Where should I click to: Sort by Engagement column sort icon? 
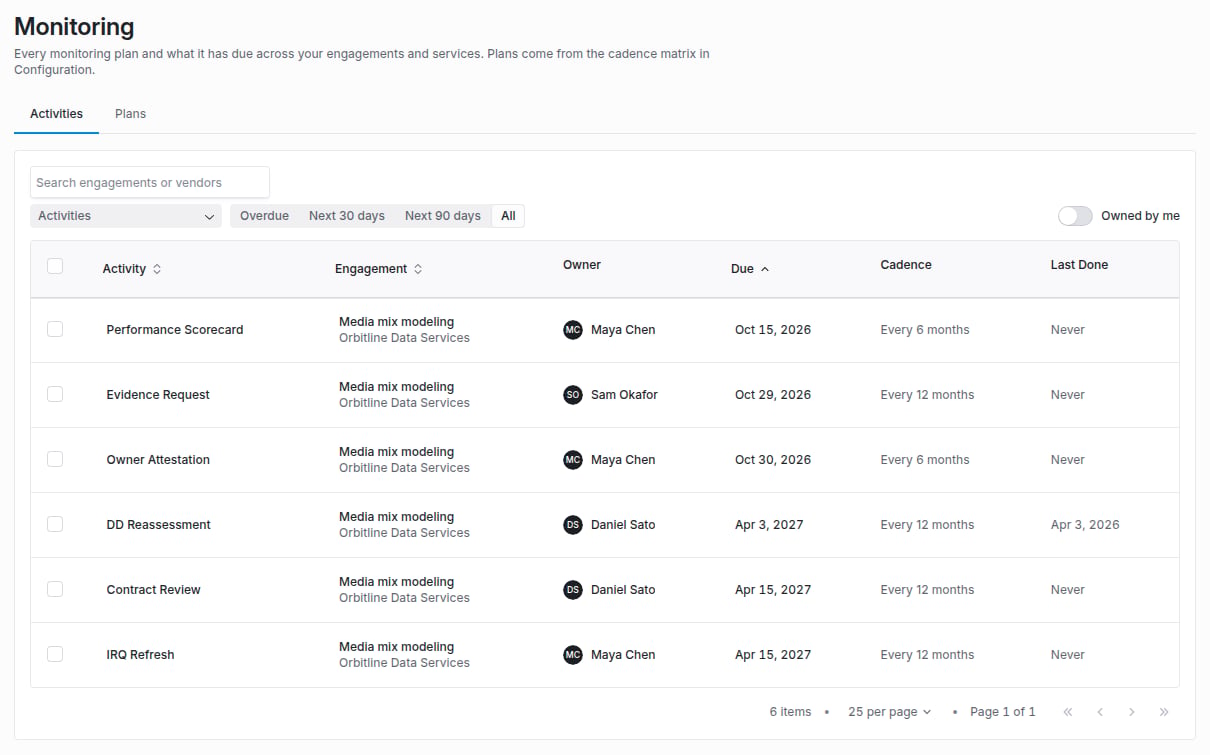418,269
